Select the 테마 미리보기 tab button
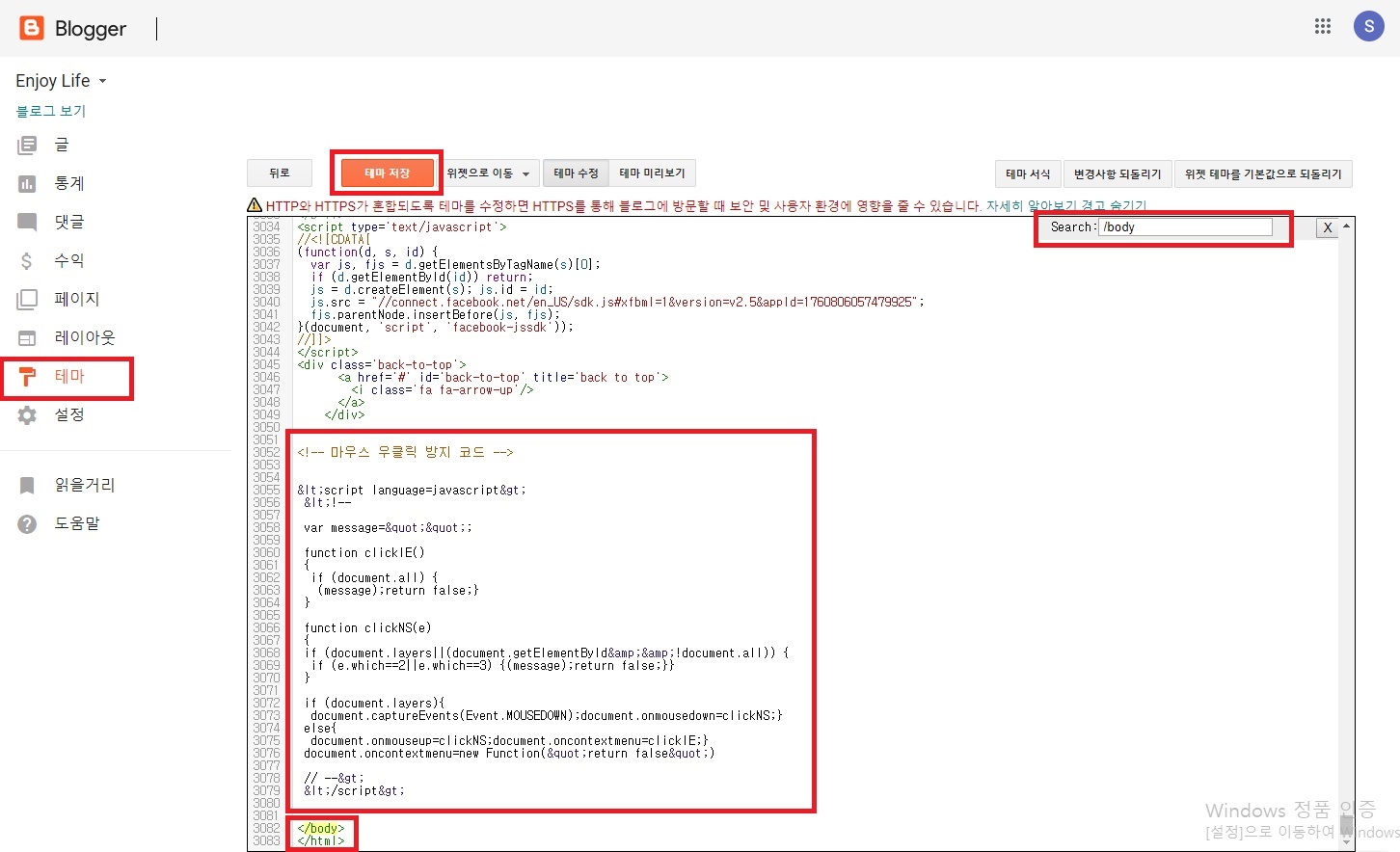 click(652, 173)
